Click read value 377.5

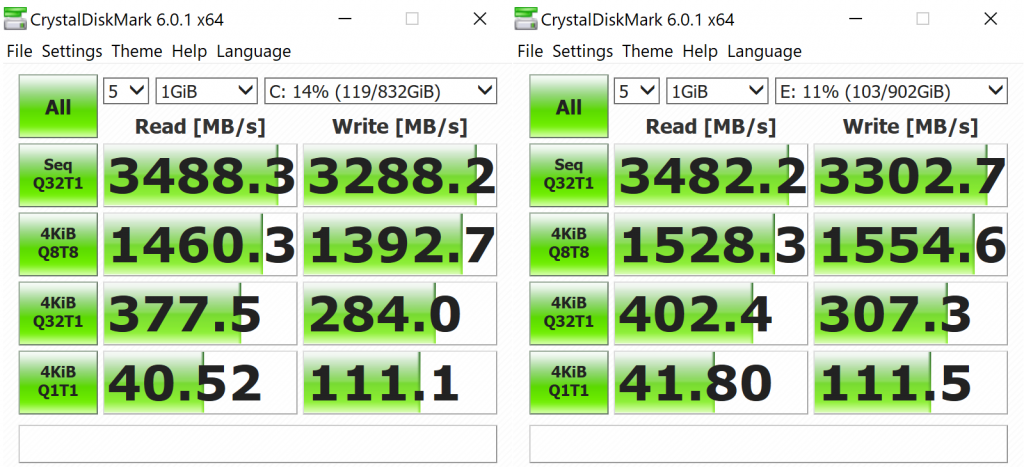coord(200,313)
